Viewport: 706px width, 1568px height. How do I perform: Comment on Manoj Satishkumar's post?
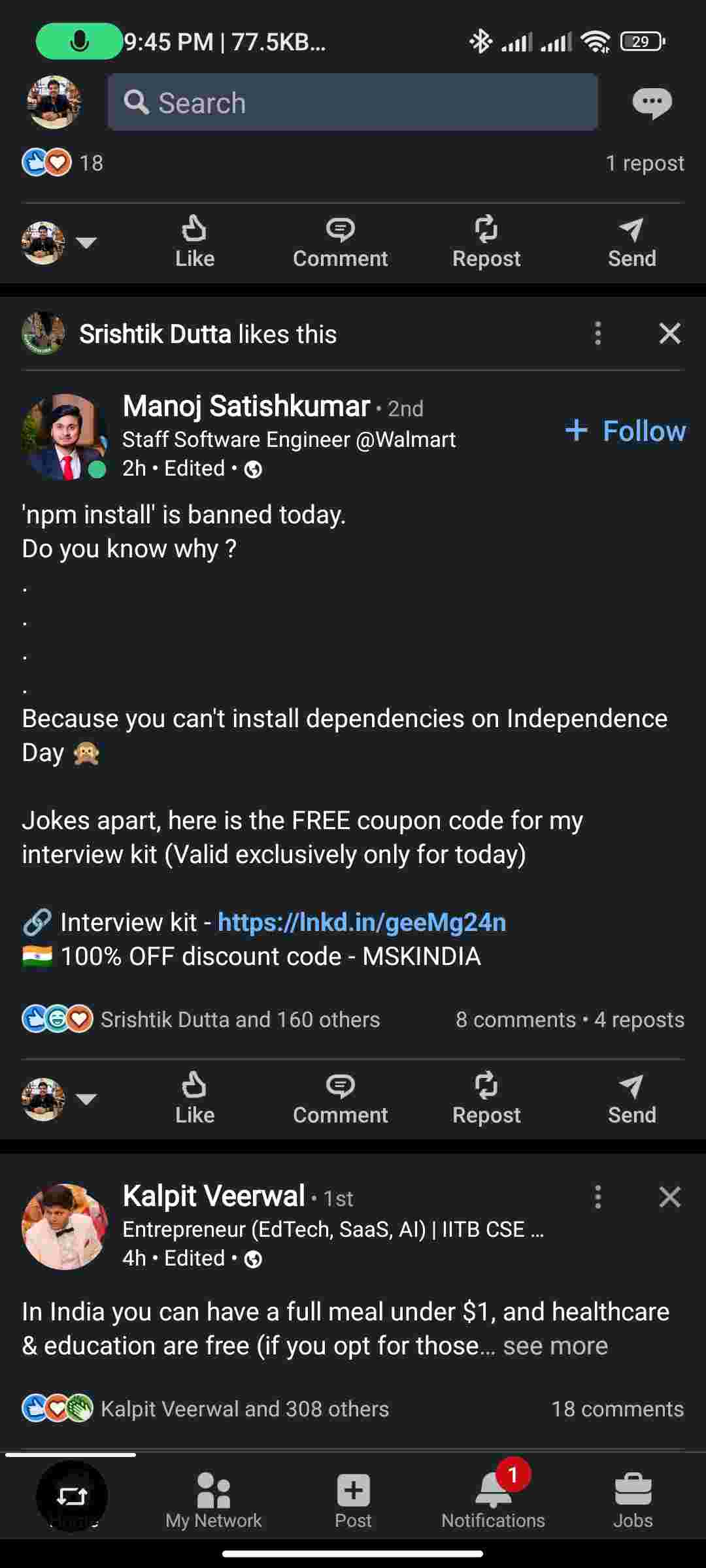340,1098
